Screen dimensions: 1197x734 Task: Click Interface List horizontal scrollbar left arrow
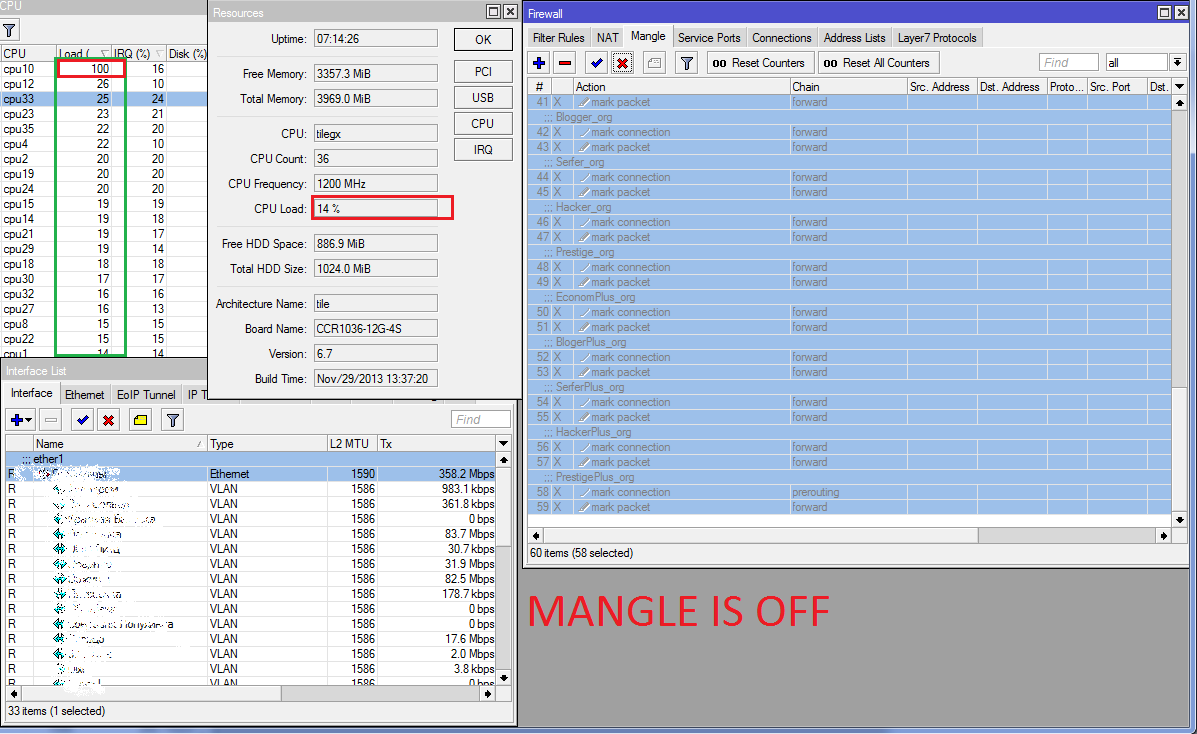pyautogui.click(x=14, y=694)
